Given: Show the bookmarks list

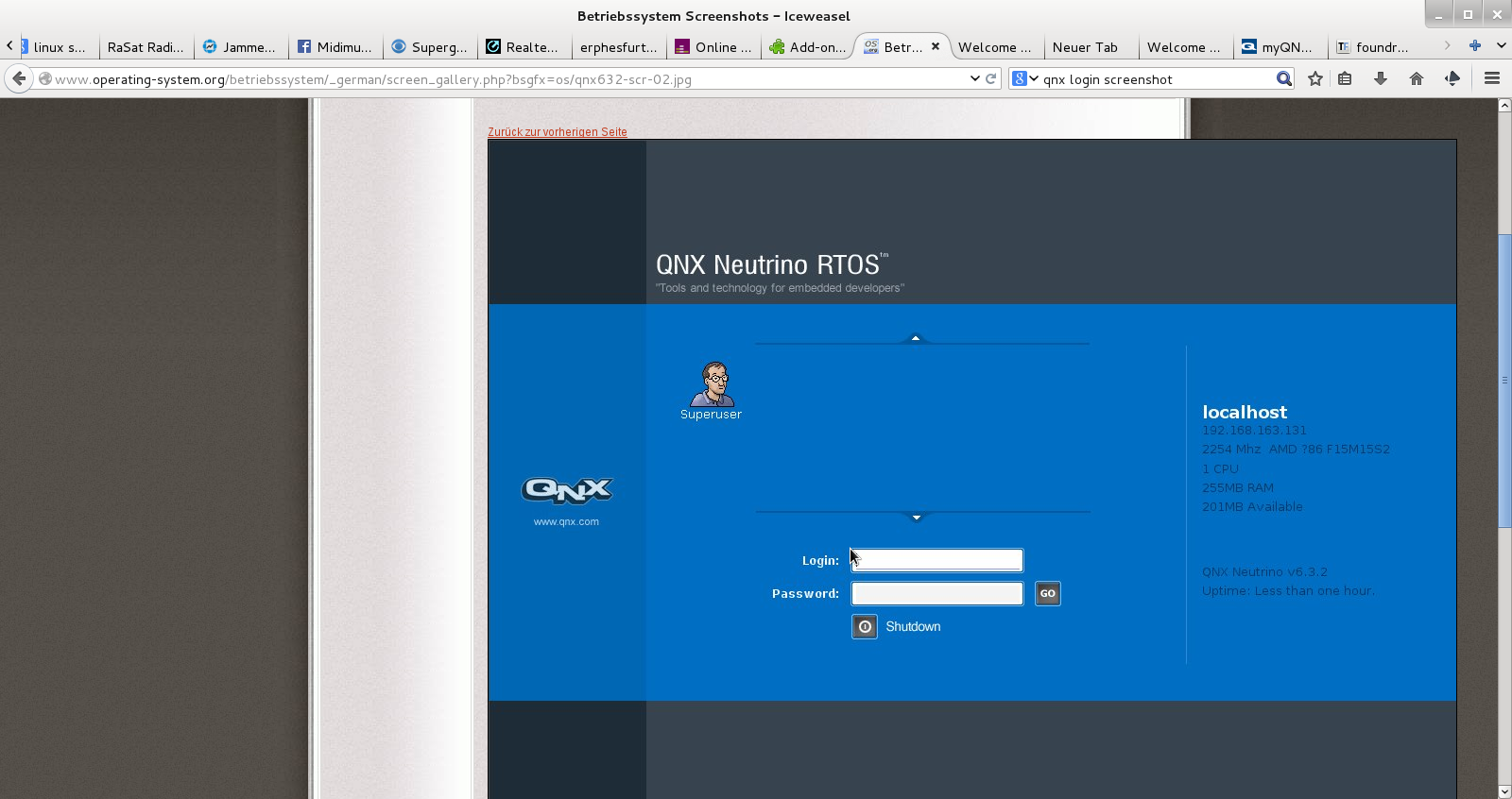Looking at the screenshot, I should 1345,78.
